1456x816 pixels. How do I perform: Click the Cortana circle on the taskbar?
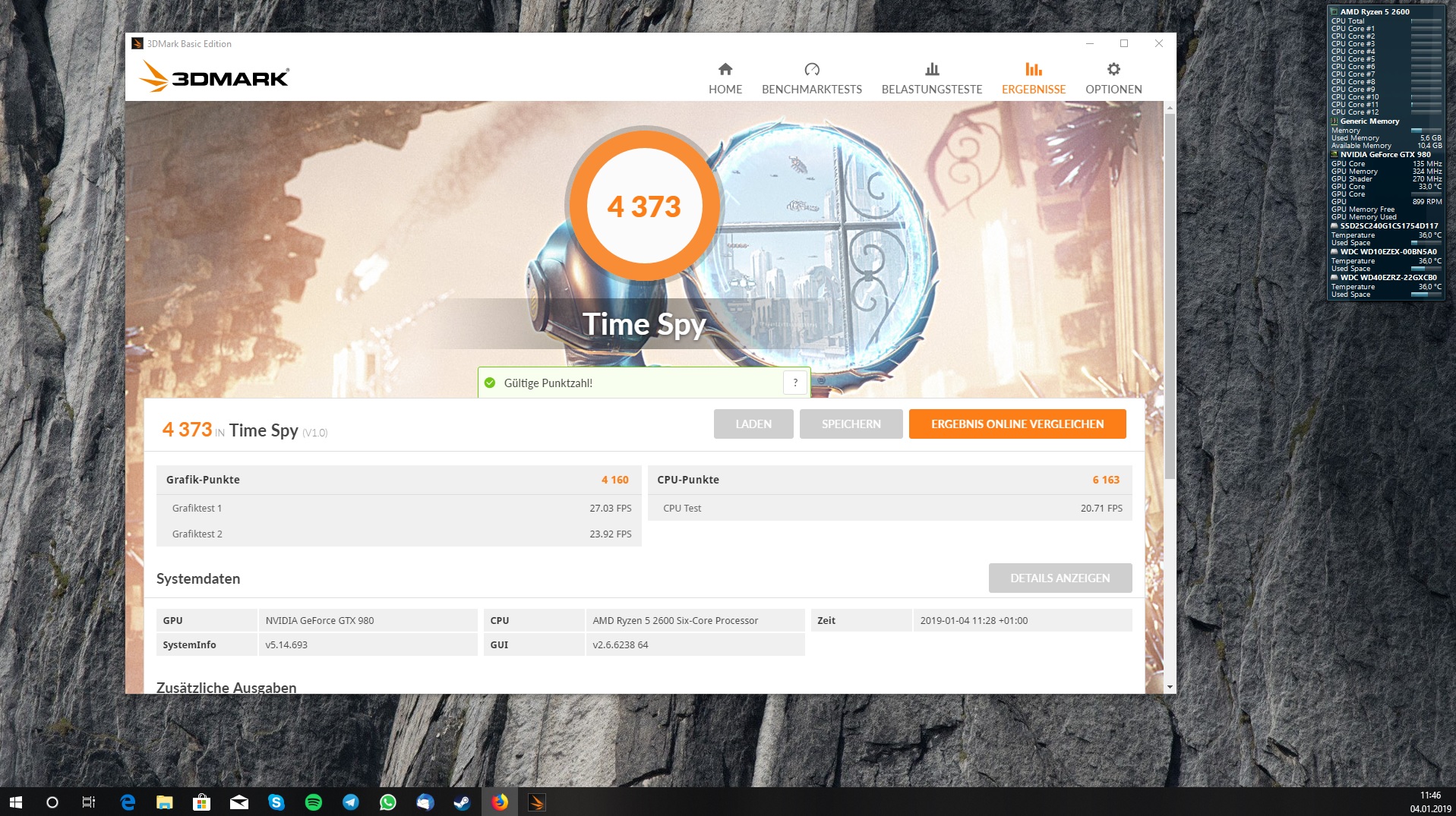coord(52,802)
